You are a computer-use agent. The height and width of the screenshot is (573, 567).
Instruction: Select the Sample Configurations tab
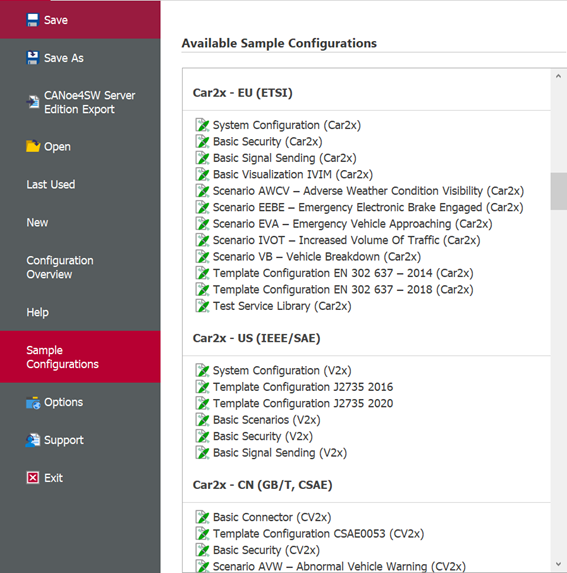click(62, 357)
